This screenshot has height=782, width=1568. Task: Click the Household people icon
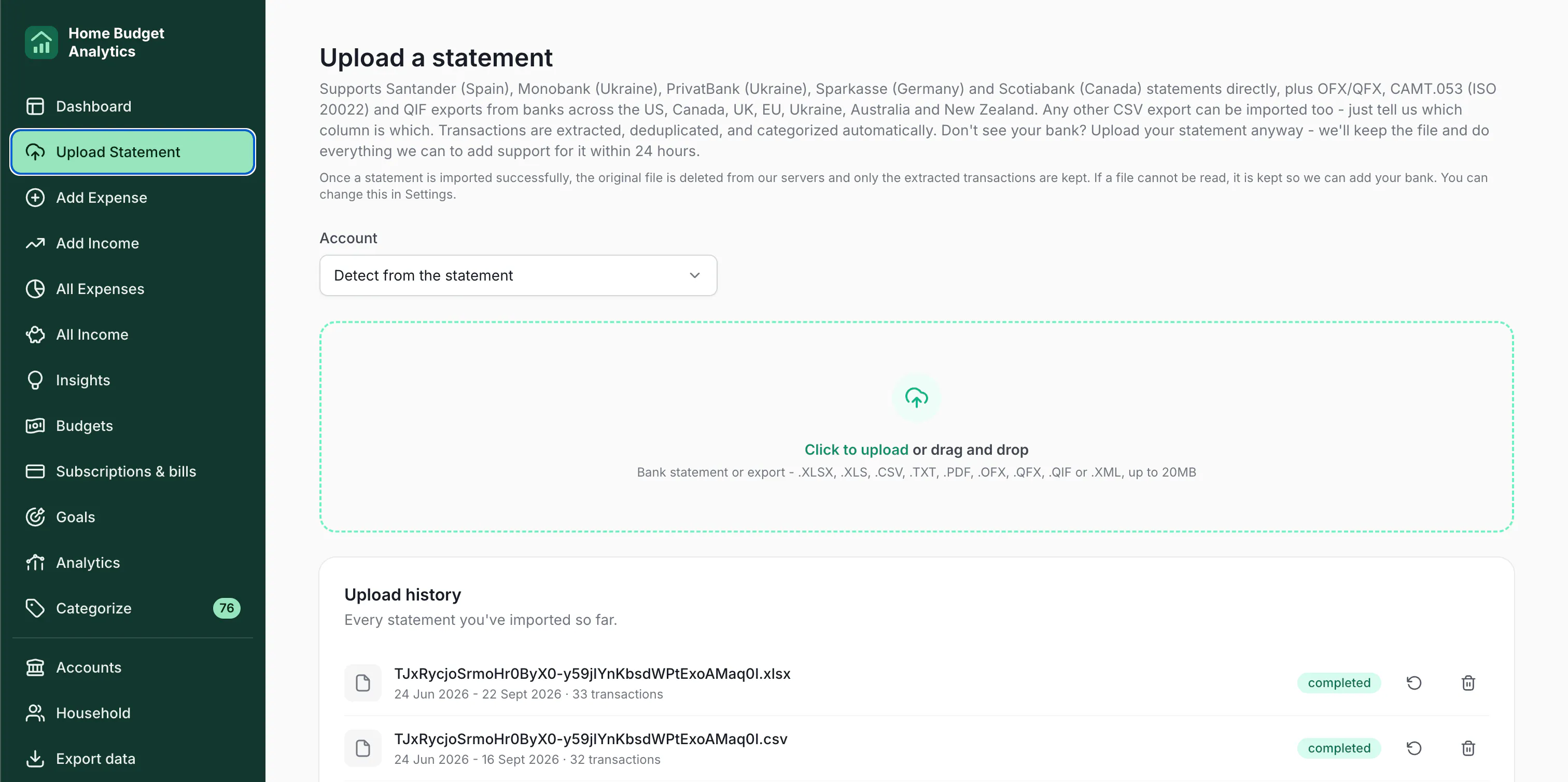coord(35,713)
